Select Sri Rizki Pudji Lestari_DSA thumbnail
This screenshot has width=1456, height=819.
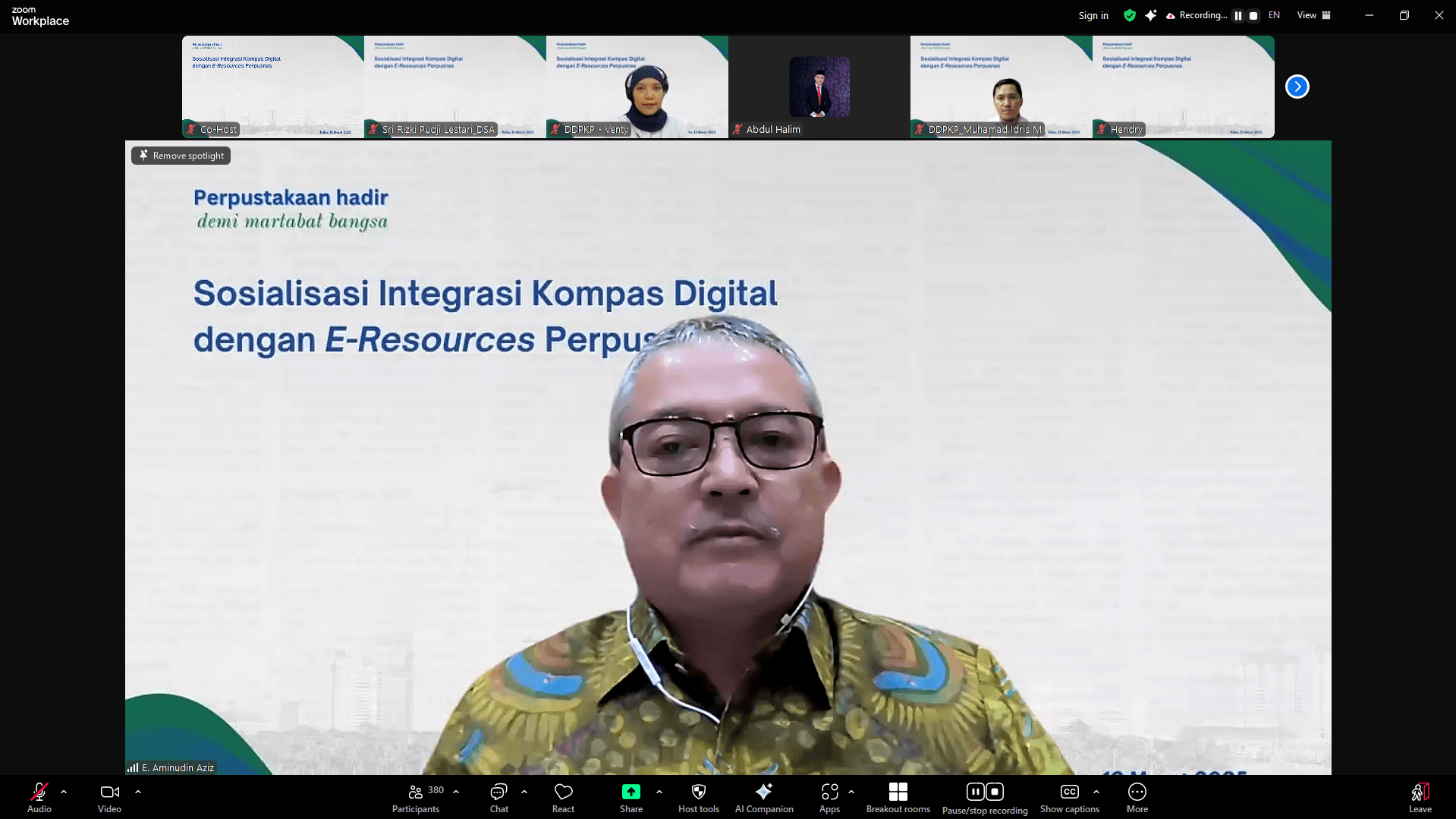tap(454, 87)
